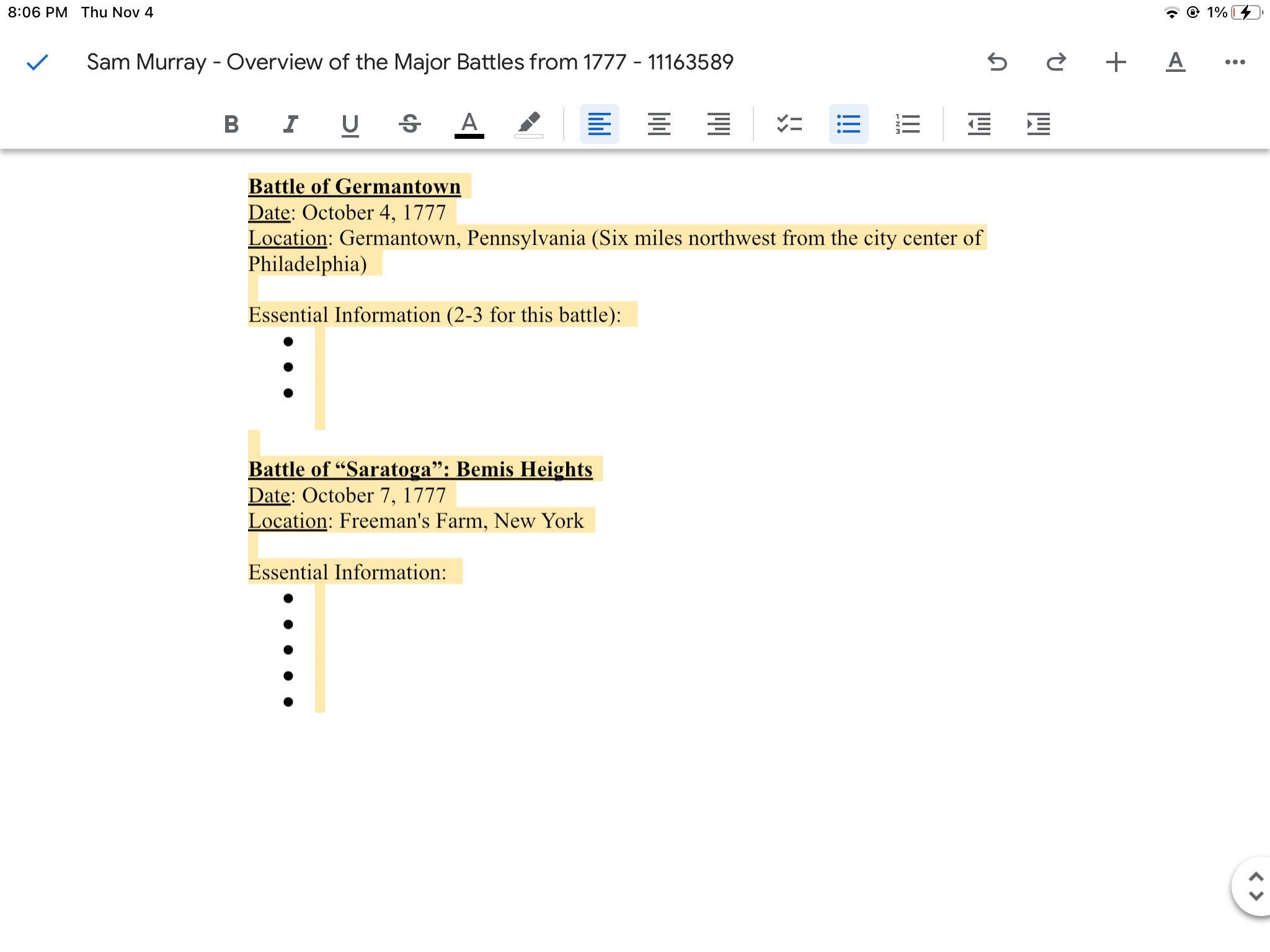Insert a checklist
The width and height of the screenshot is (1270, 952).
tap(789, 124)
